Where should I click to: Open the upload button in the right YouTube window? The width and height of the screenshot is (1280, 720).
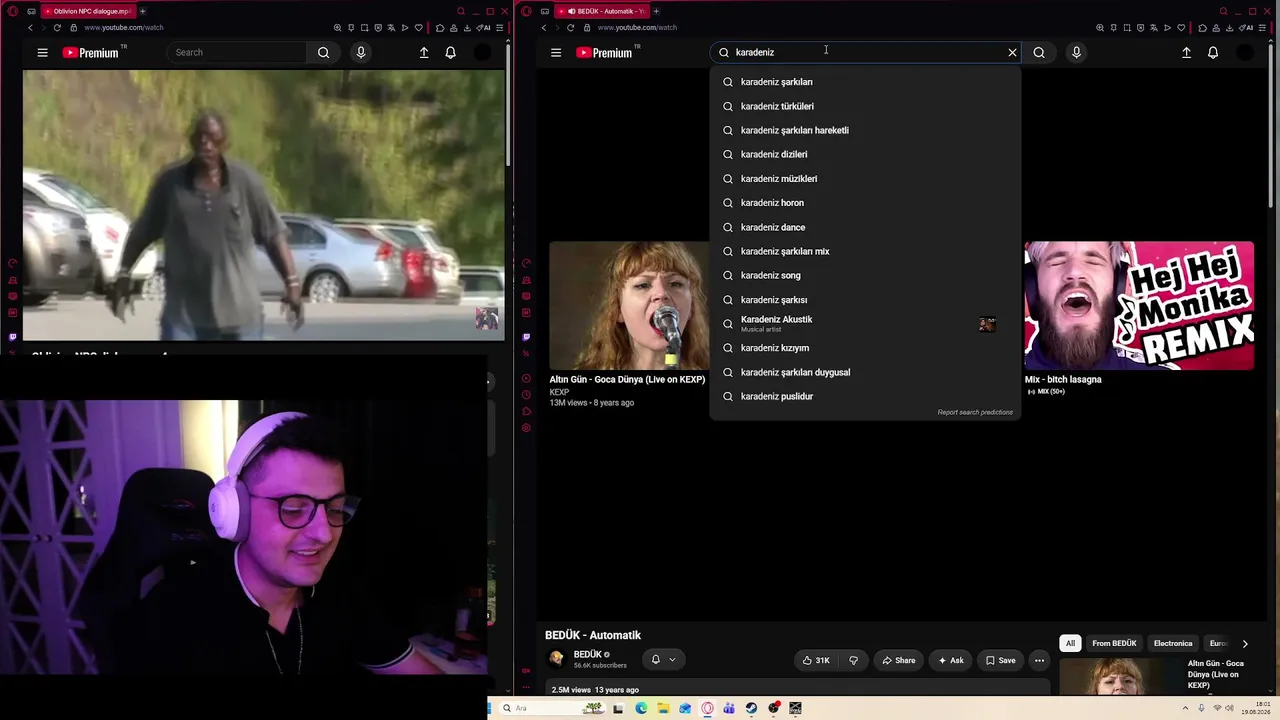1186,52
